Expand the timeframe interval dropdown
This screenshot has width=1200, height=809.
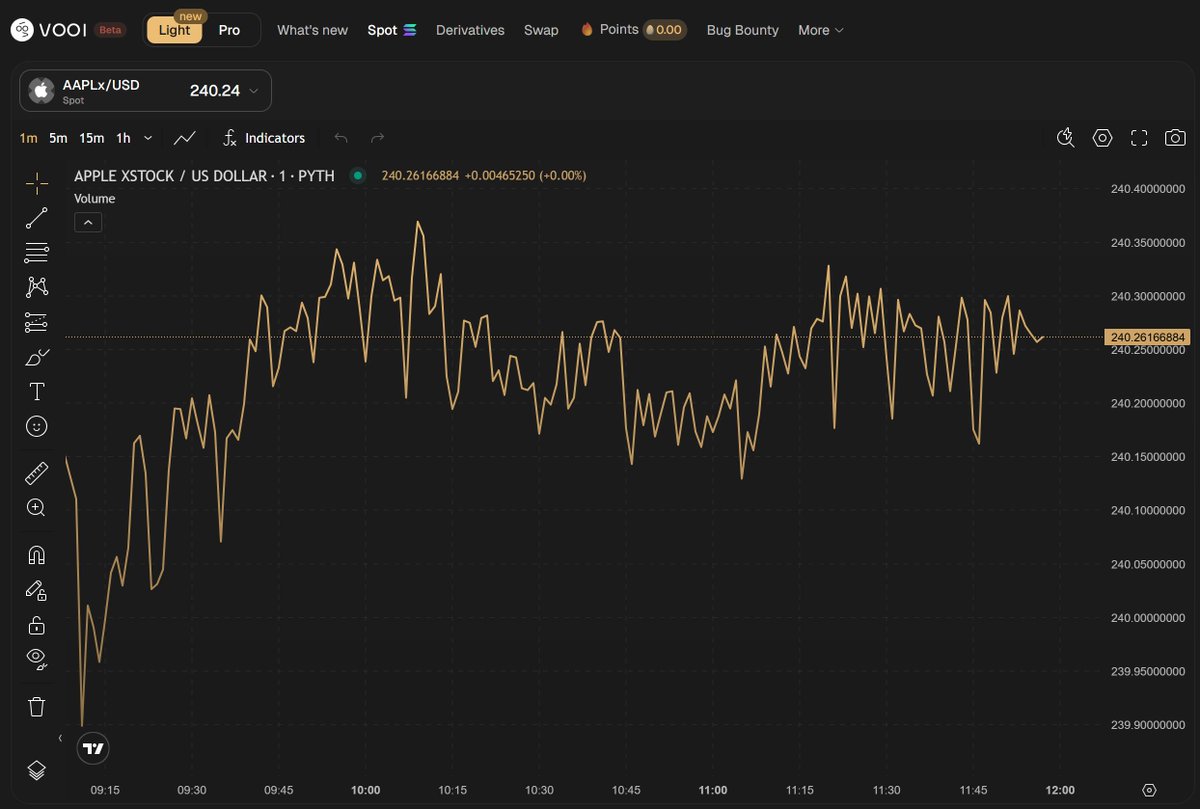(148, 138)
